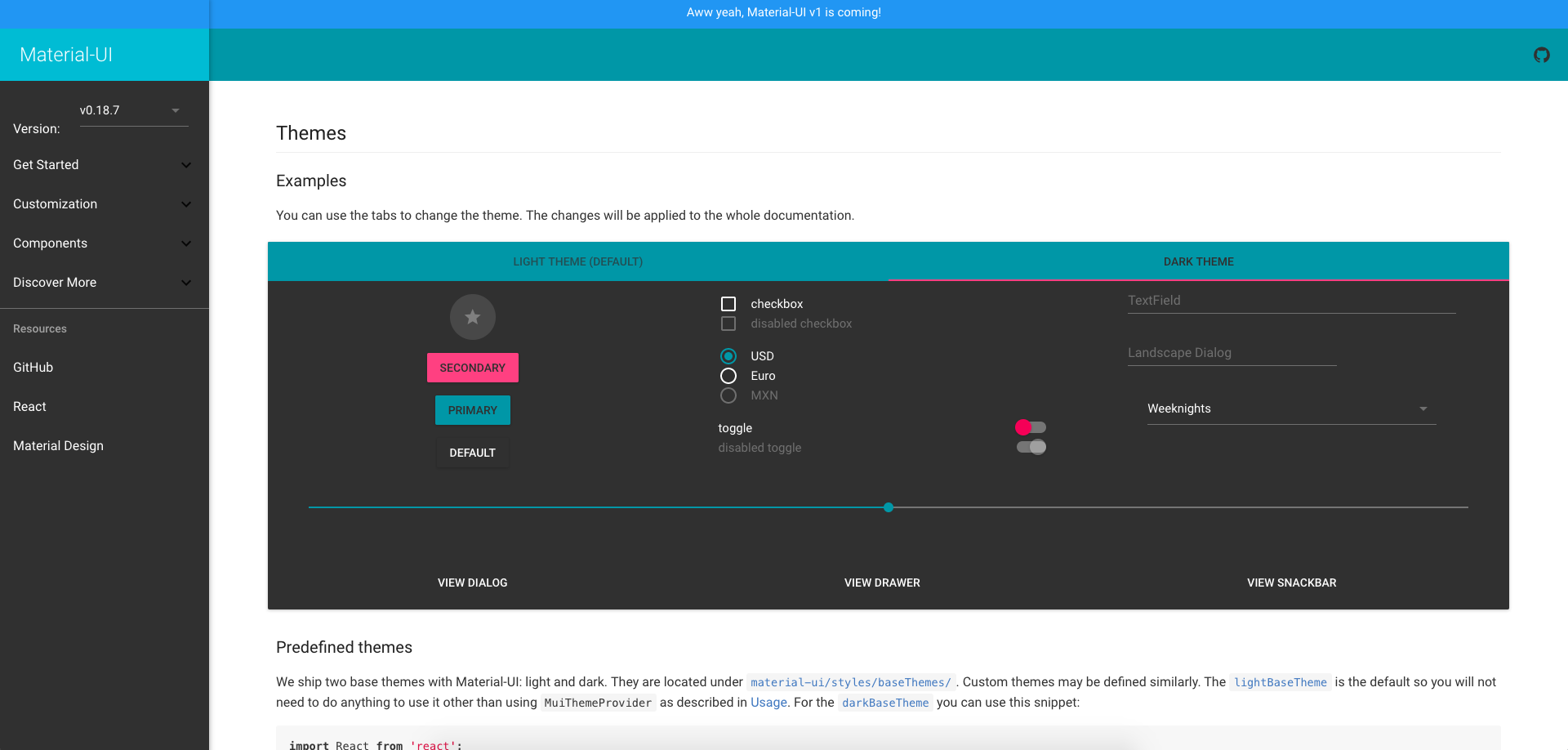1568x750 pixels.
Task: Click the Material-UI v1 announcement banner
Action: (784, 12)
